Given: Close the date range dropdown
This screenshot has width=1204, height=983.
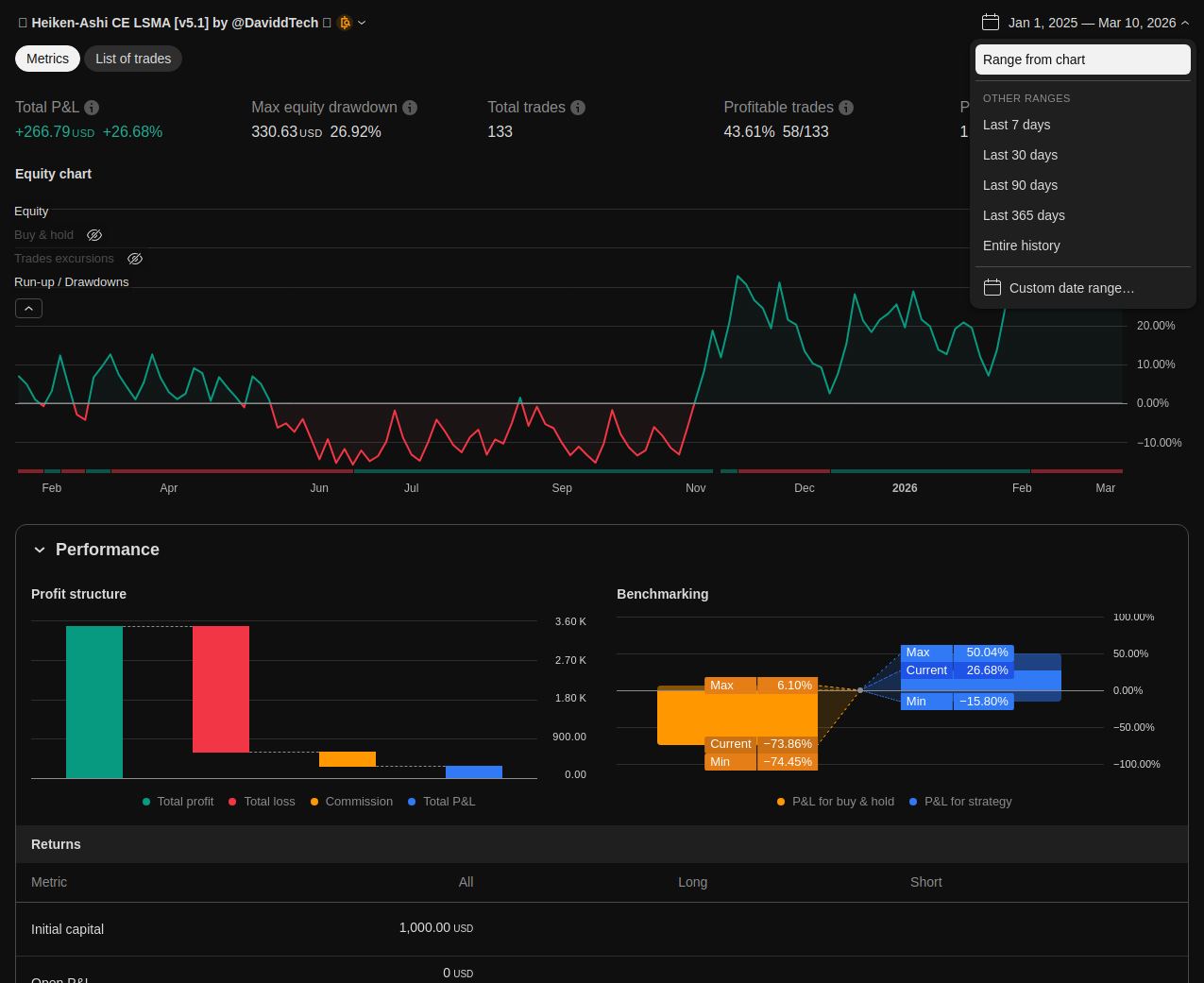Looking at the screenshot, I should click(x=1185, y=23).
